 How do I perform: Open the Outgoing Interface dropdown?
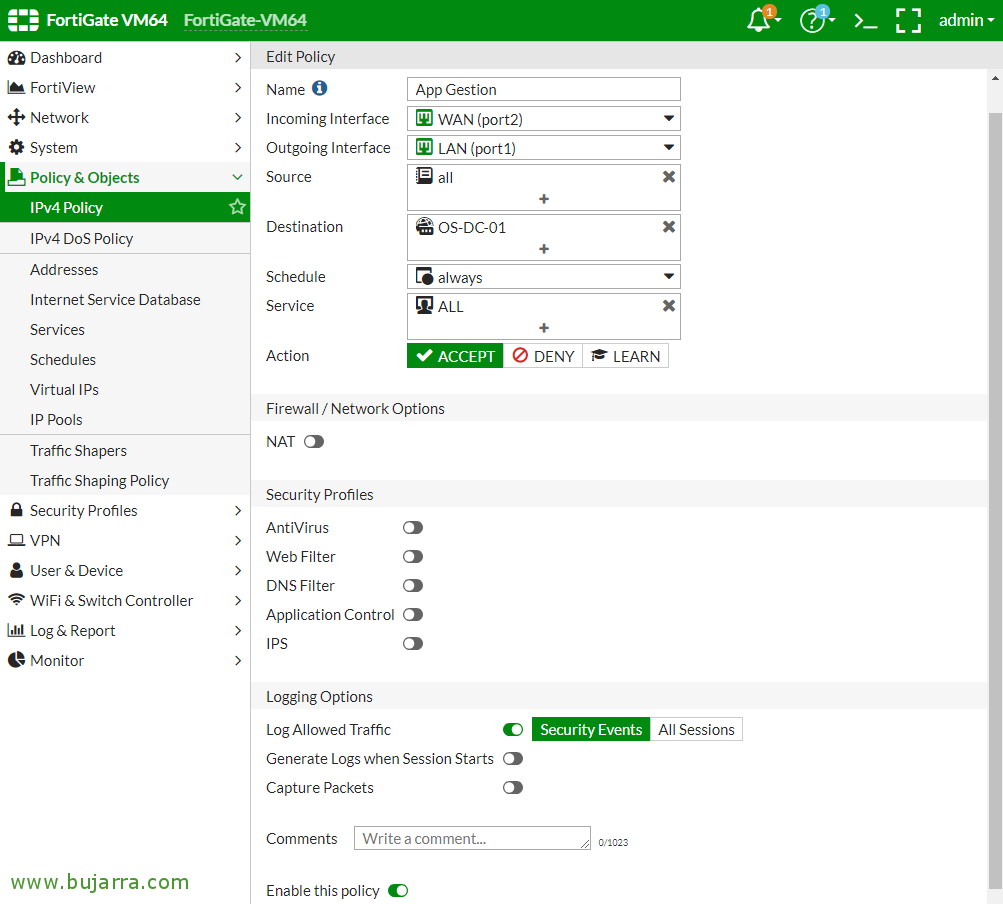coord(544,148)
